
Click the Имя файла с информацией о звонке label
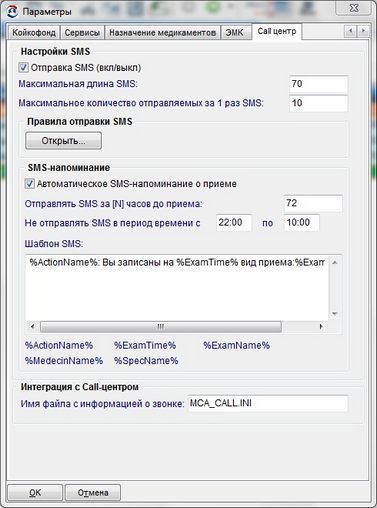point(102,404)
